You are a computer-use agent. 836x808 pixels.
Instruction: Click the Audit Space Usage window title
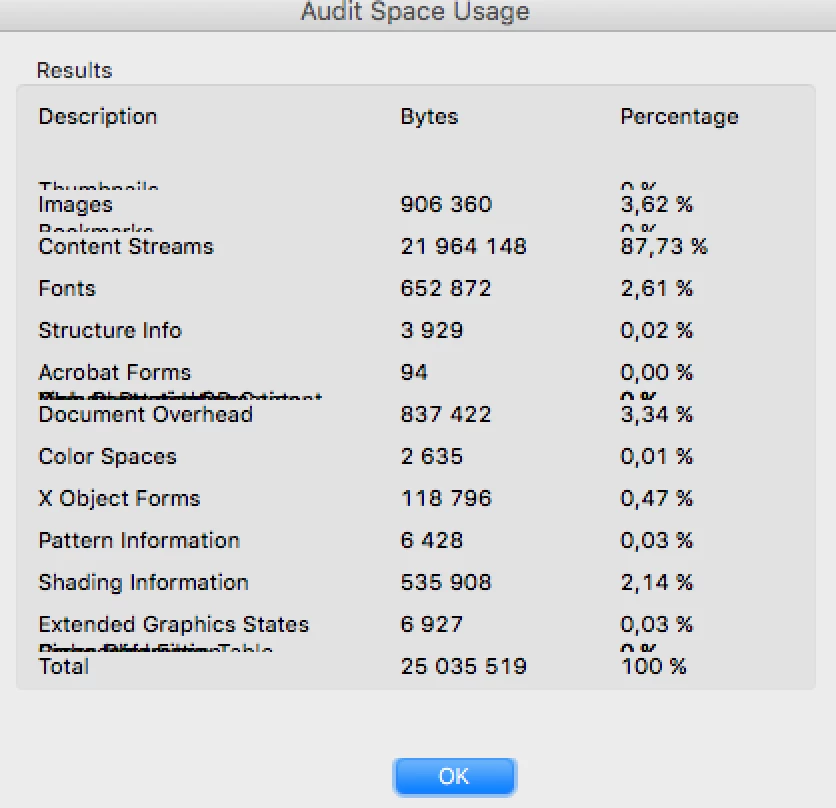coord(415,13)
